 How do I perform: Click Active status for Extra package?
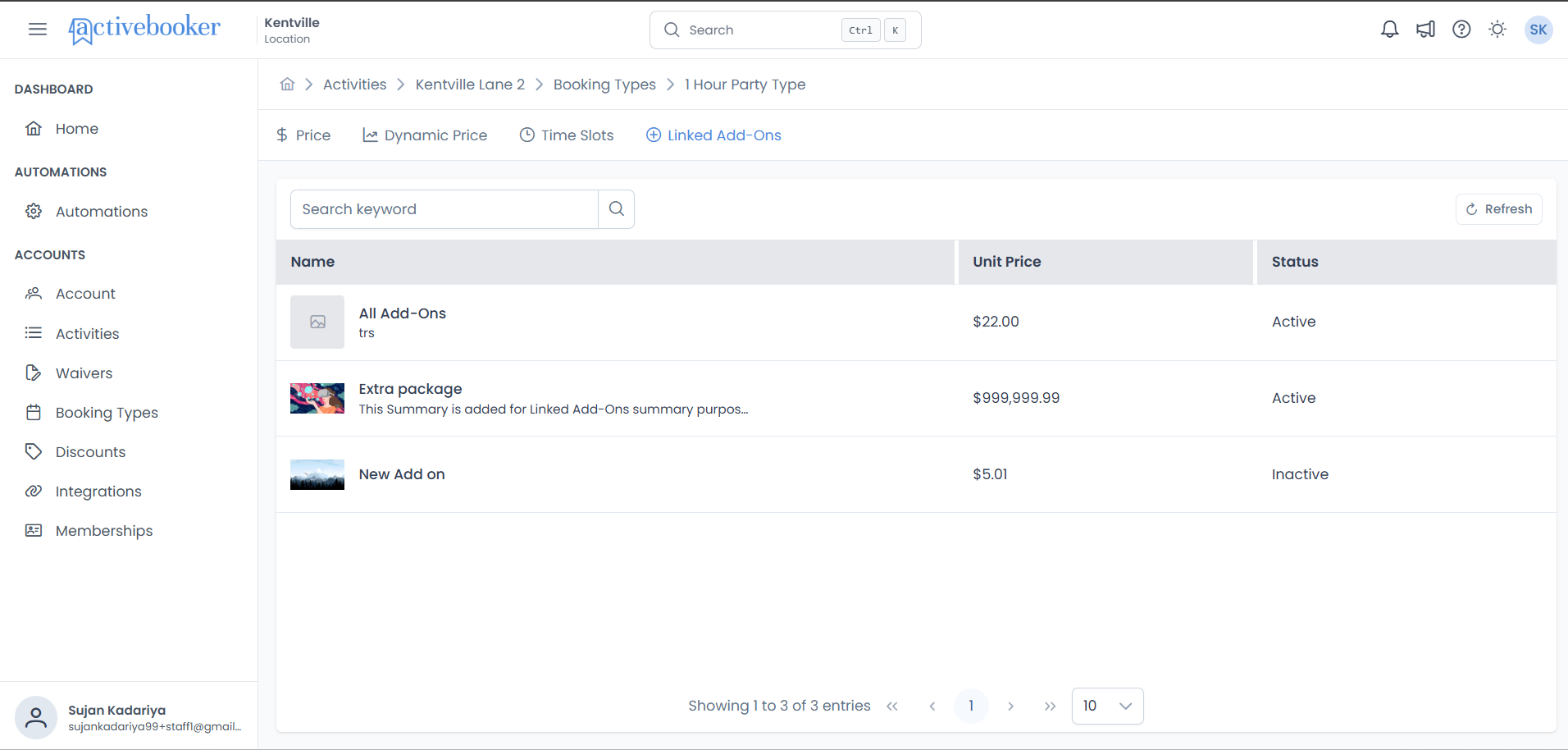click(x=1293, y=398)
